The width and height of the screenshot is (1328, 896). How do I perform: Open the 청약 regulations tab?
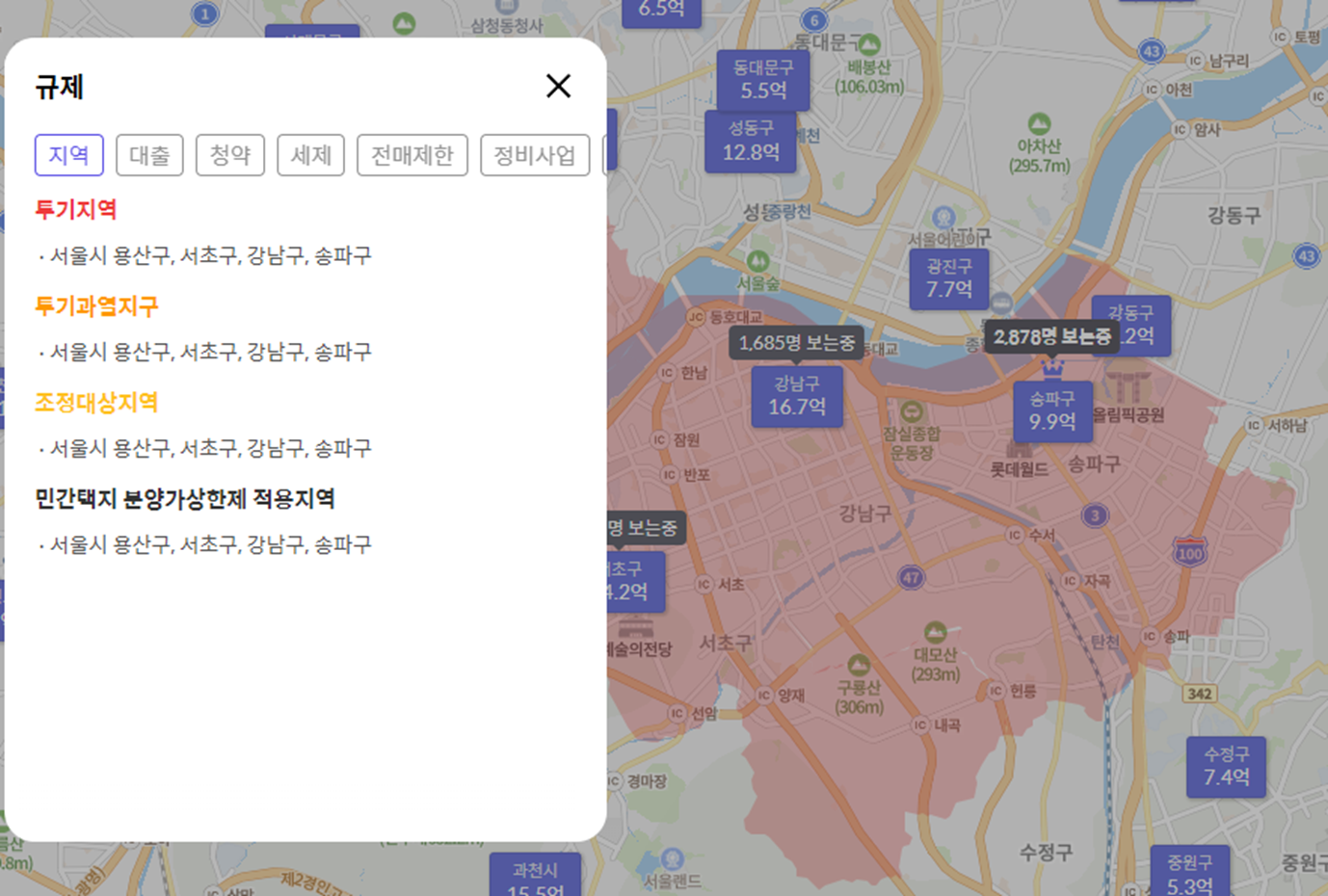point(230,154)
